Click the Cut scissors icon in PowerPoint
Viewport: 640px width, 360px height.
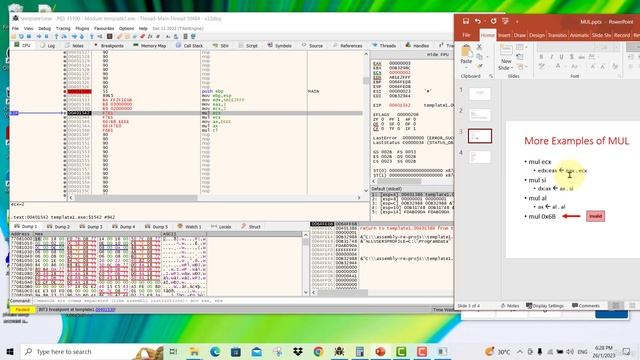(x=480, y=47)
